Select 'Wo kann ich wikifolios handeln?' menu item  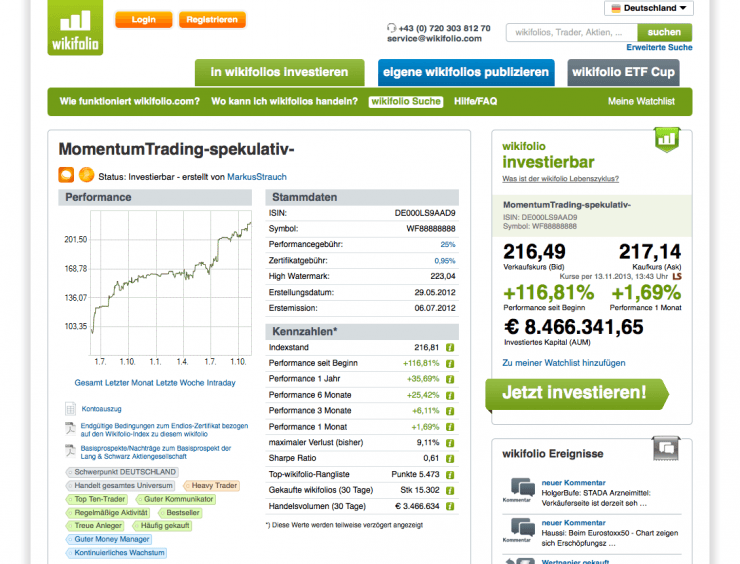[285, 101]
